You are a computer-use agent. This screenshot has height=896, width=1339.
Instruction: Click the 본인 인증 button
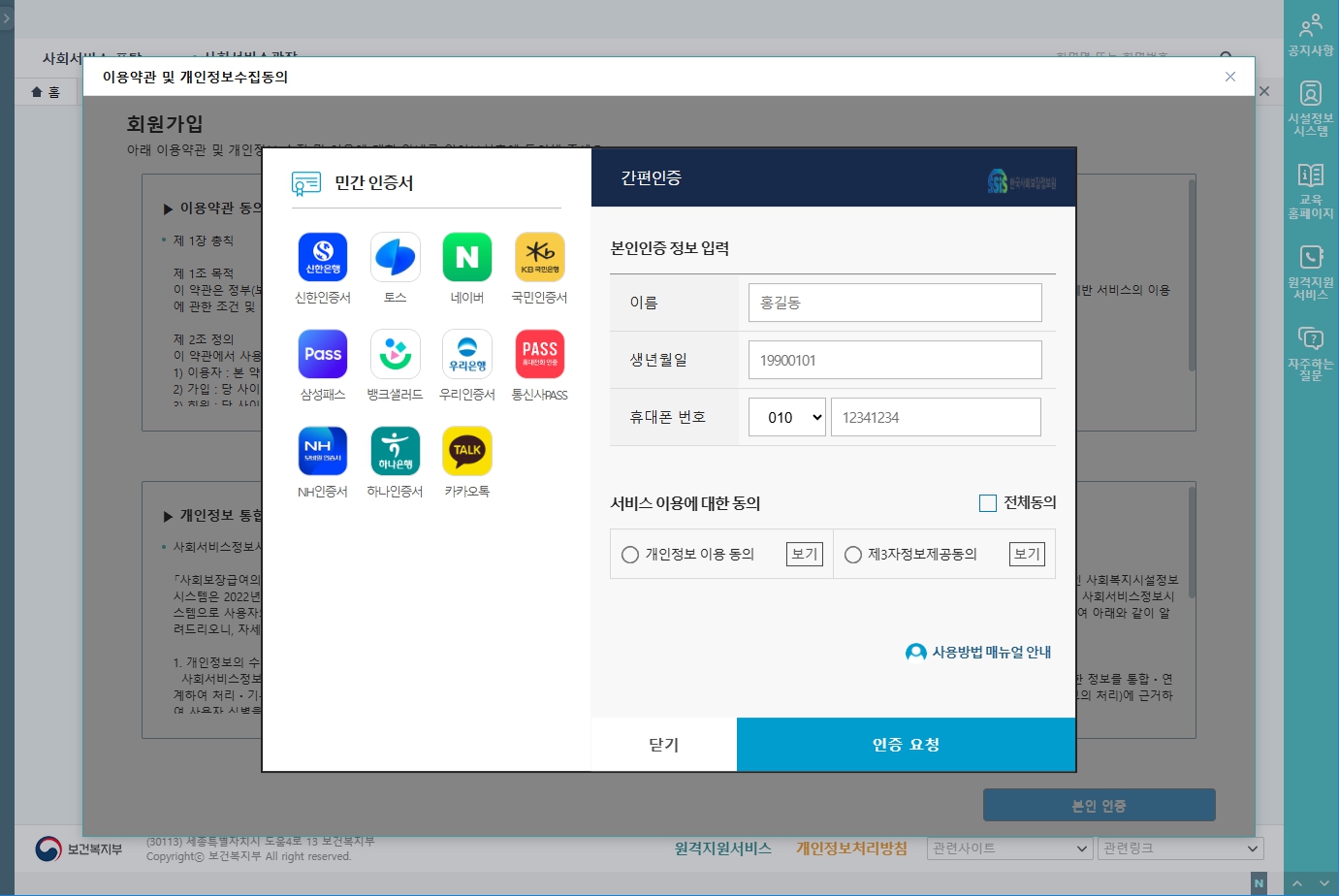click(1099, 806)
